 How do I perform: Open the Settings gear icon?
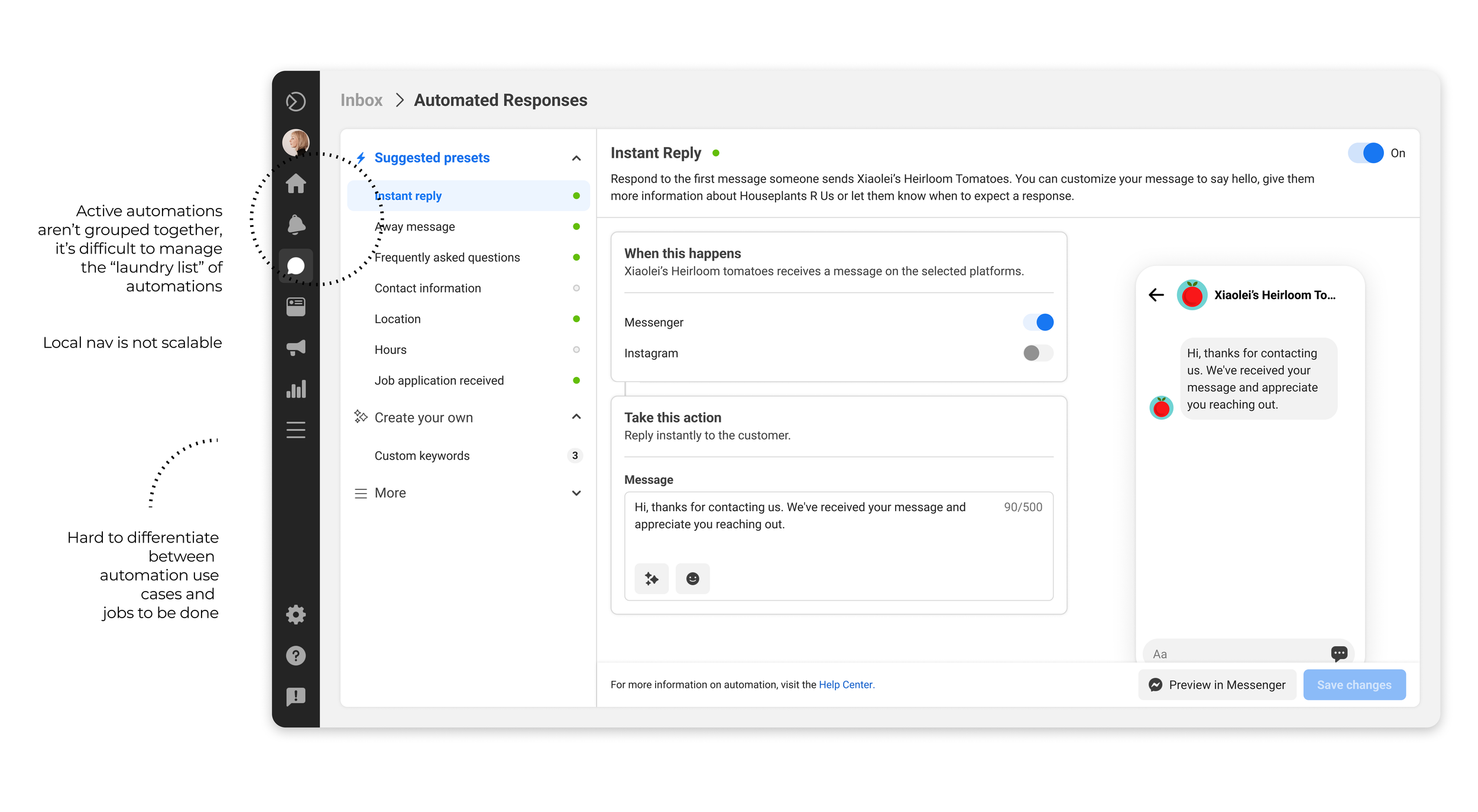[296, 615]
